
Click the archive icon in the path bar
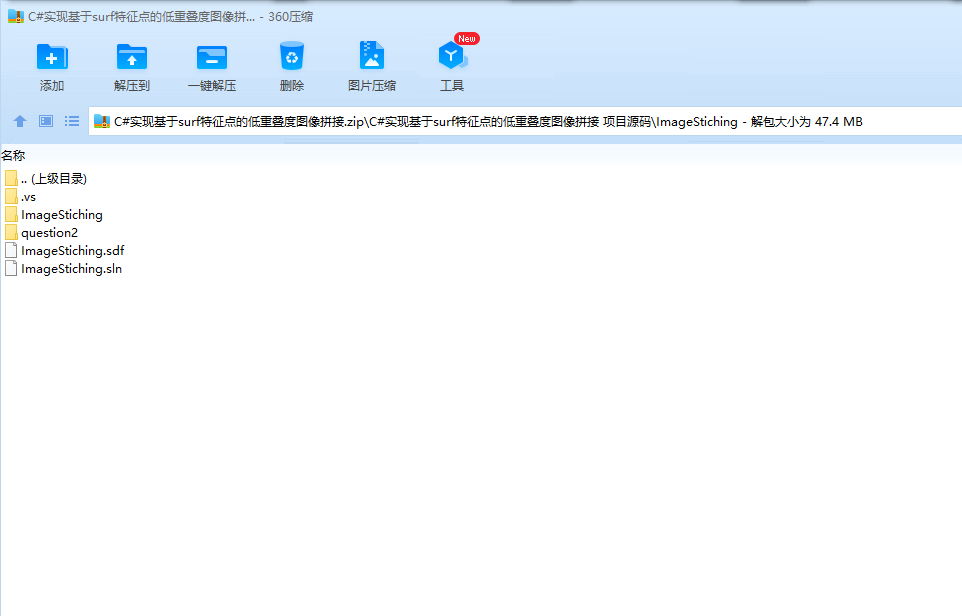(x=102, y=121)
